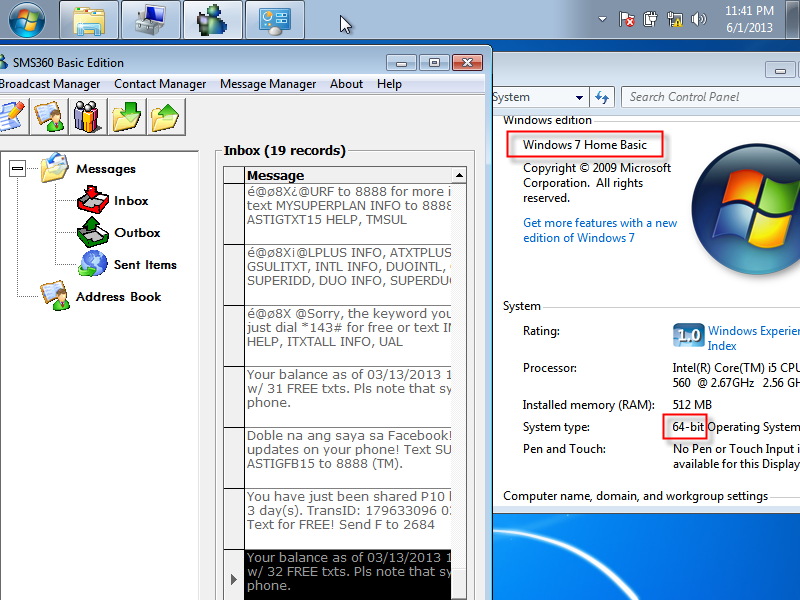Click the network warning tray icon
This screenshot has height=600, width=800.
click(674, 19)
